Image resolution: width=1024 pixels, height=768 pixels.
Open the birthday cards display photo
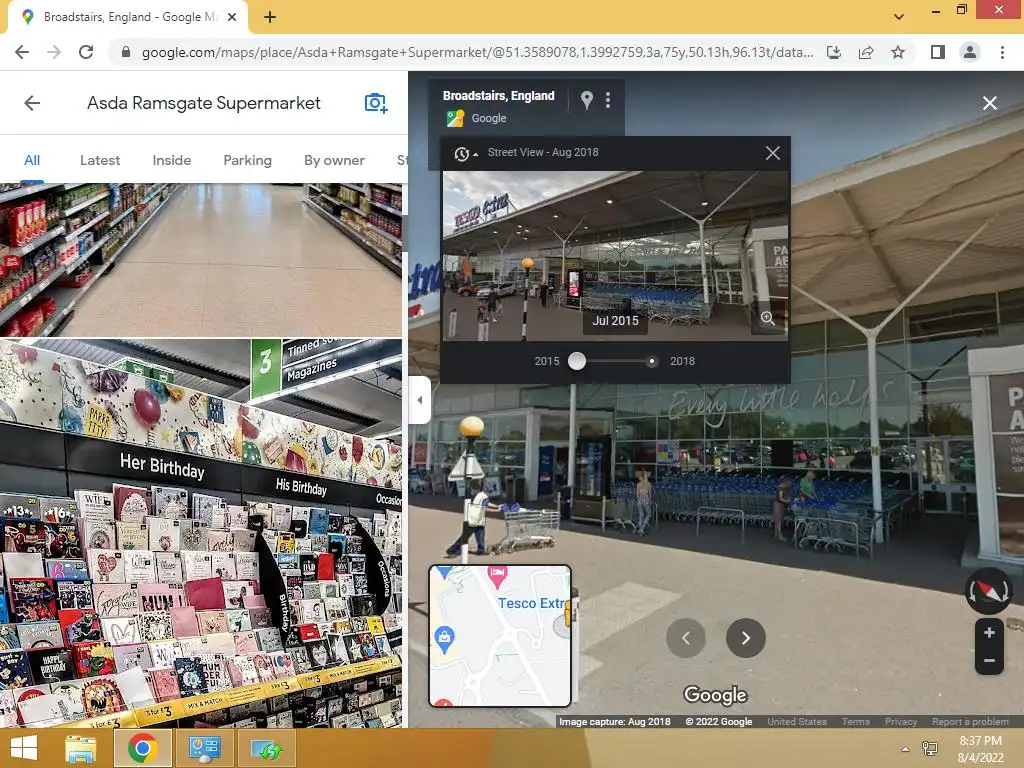tap(201, 533)
